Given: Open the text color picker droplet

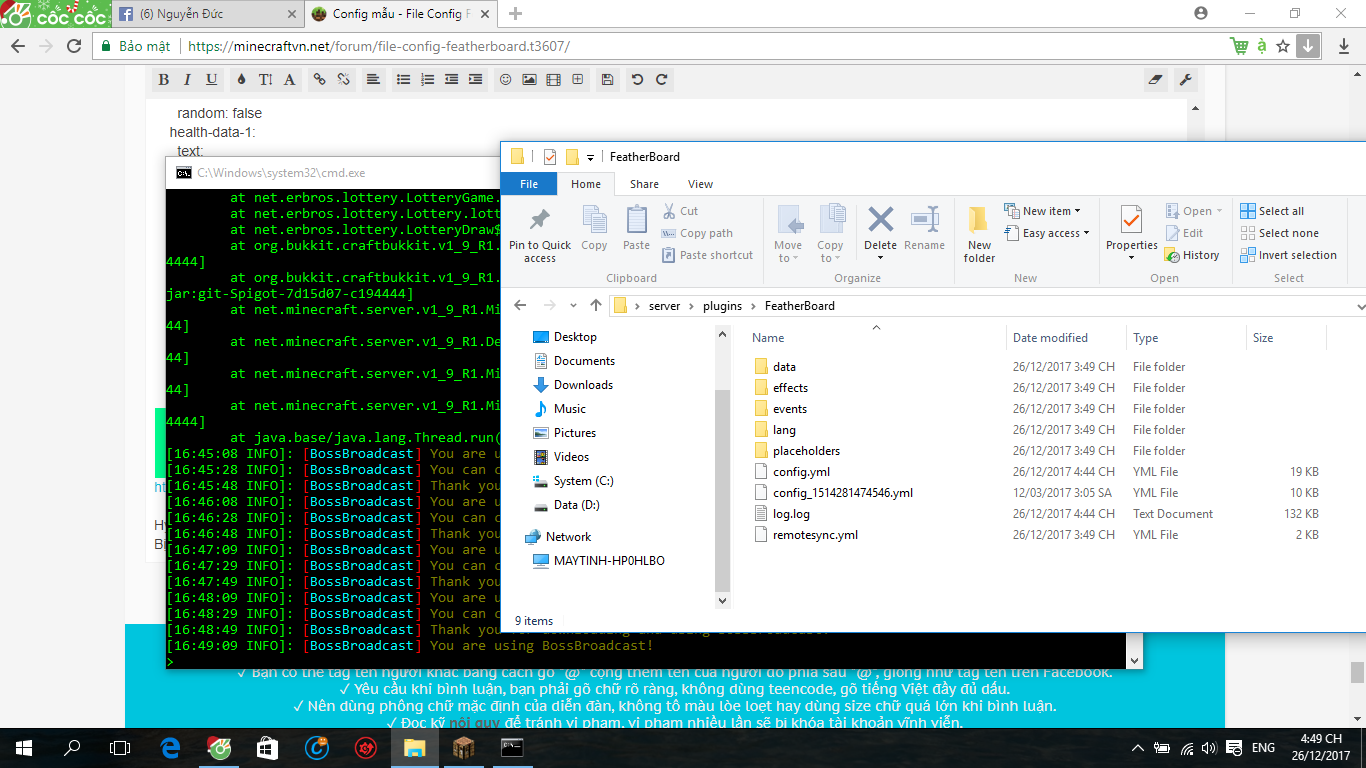Looking at the screenshot, I should (241, 80).
